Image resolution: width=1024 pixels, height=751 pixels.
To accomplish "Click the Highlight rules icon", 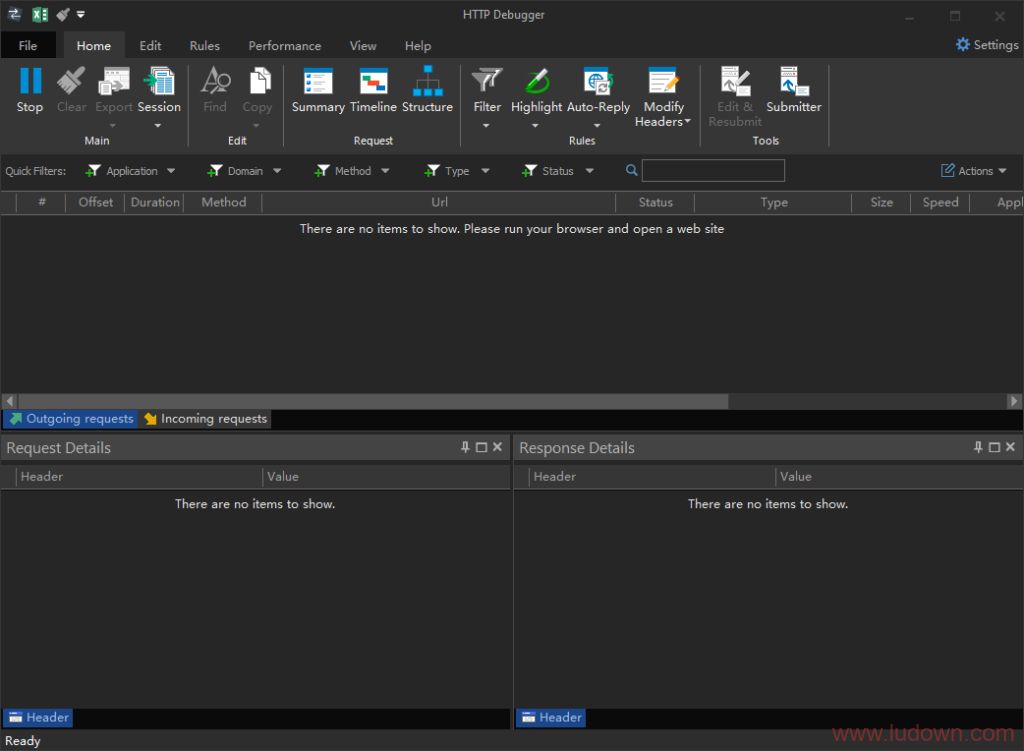I will (x=536, y=82).
